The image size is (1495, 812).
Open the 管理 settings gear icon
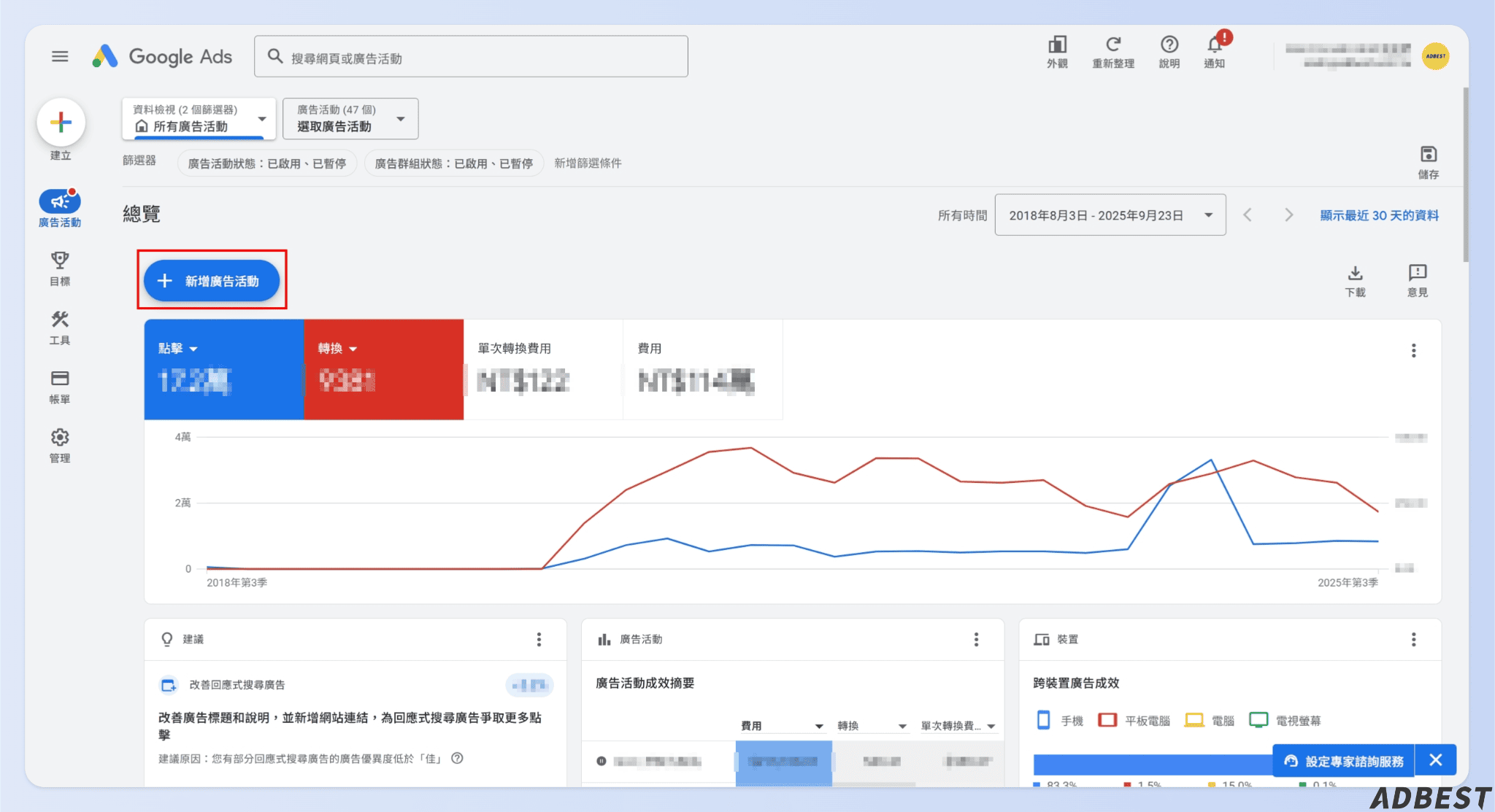(x=60, y=438)
